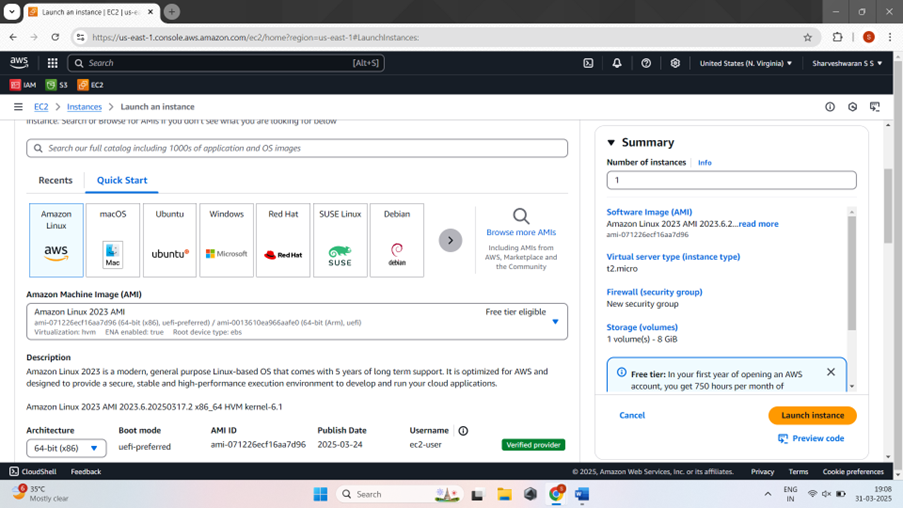Image resolution: width=903 pixels, height=508 pixels.
Task: Click the Cancel link
Action: [x=632, y=415]
